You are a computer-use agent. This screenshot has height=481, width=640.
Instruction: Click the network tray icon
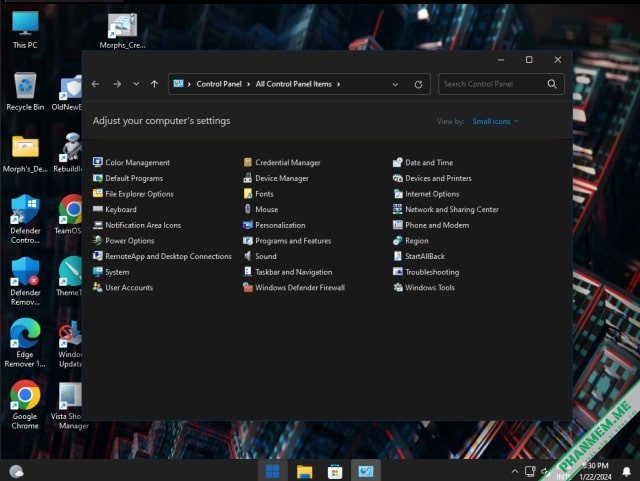(530, 472)
